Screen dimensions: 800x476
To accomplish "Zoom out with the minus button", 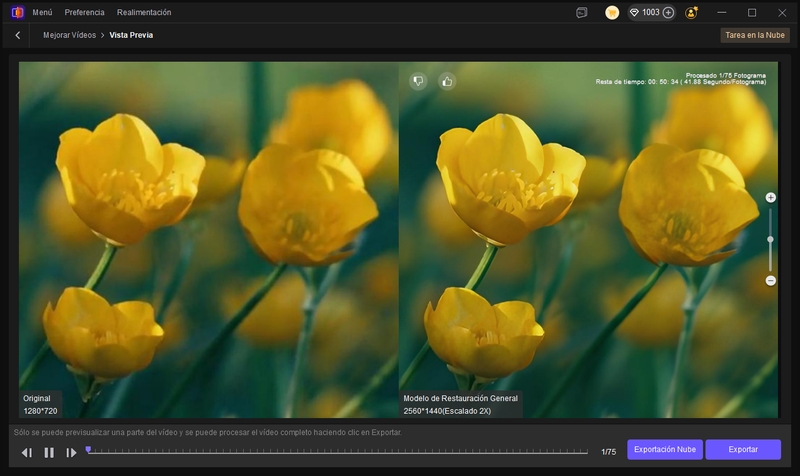I will [x=770, y=281].
